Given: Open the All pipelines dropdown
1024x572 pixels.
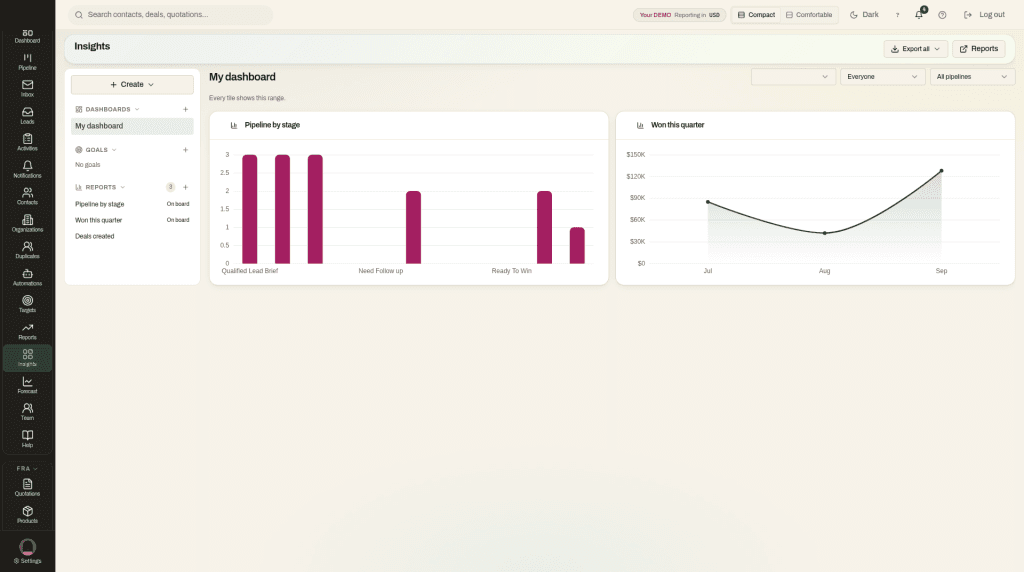Looking at the screenshot, I should 972,76.
